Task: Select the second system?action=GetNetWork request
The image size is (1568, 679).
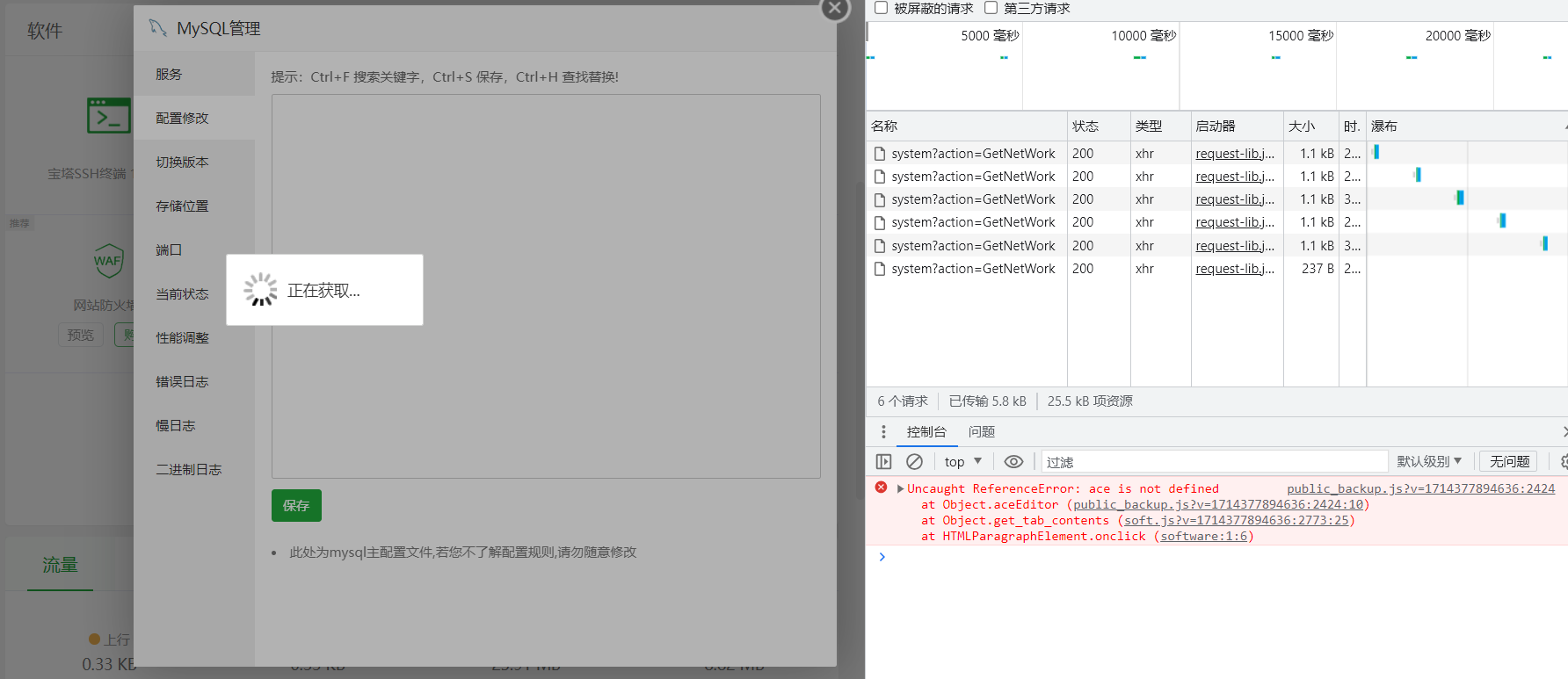Action: (973, 176)
